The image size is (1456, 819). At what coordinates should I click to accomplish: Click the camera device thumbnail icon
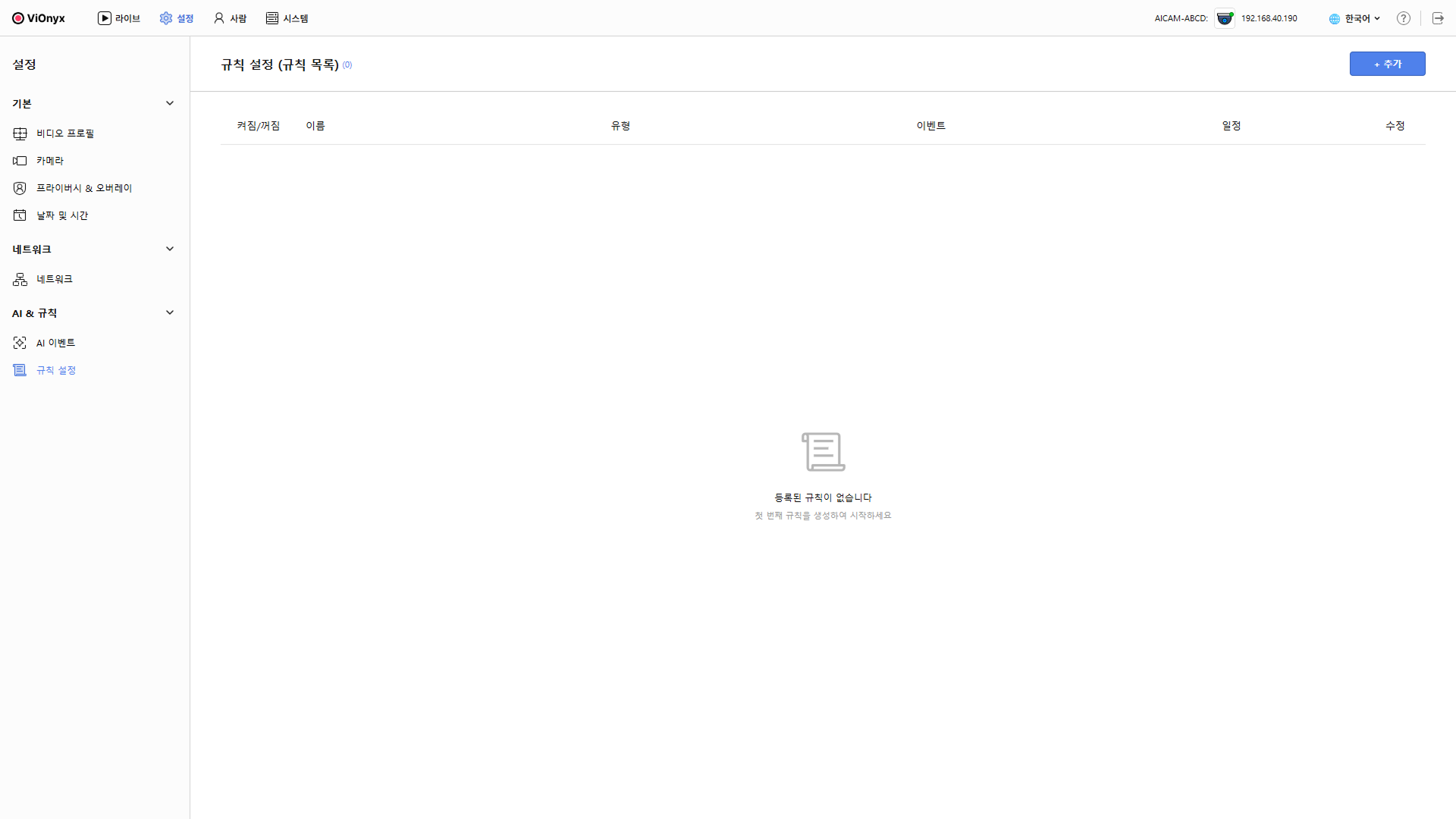pos(1224,18)
